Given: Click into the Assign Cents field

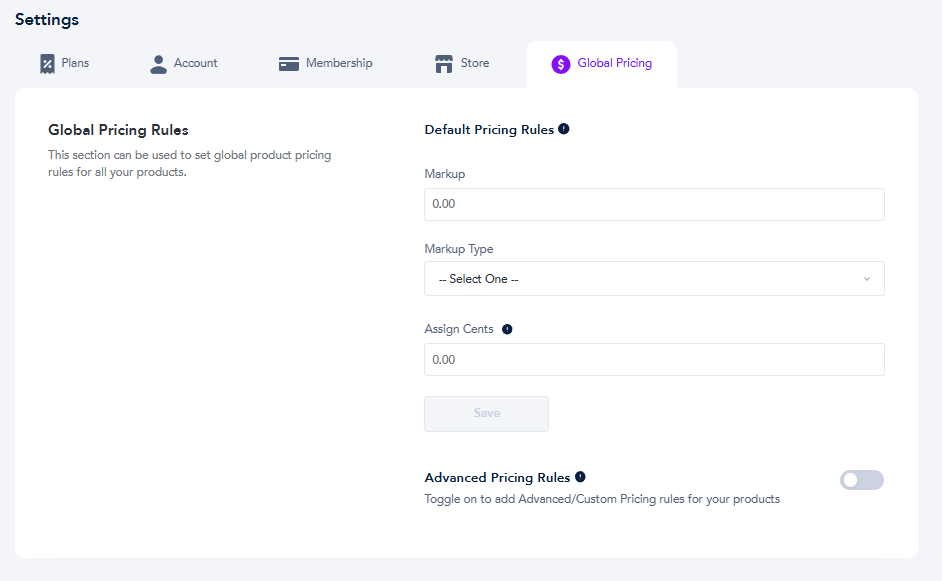Looking at the screenshot, I should 654,359.
